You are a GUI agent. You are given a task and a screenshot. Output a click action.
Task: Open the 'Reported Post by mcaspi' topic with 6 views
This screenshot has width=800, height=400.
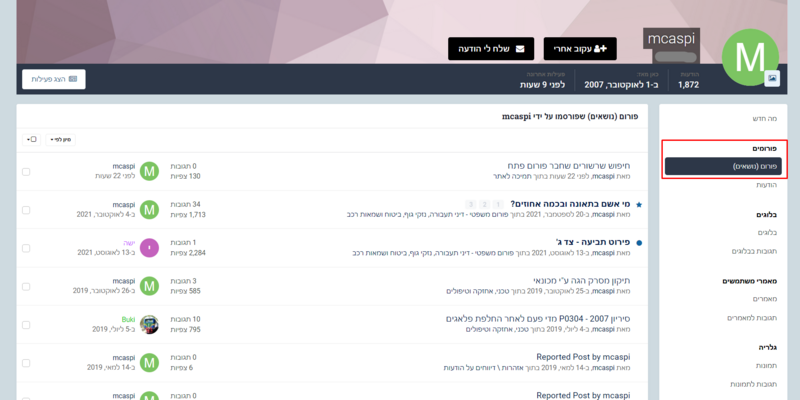pyautogui.click(x=584, y=357)
